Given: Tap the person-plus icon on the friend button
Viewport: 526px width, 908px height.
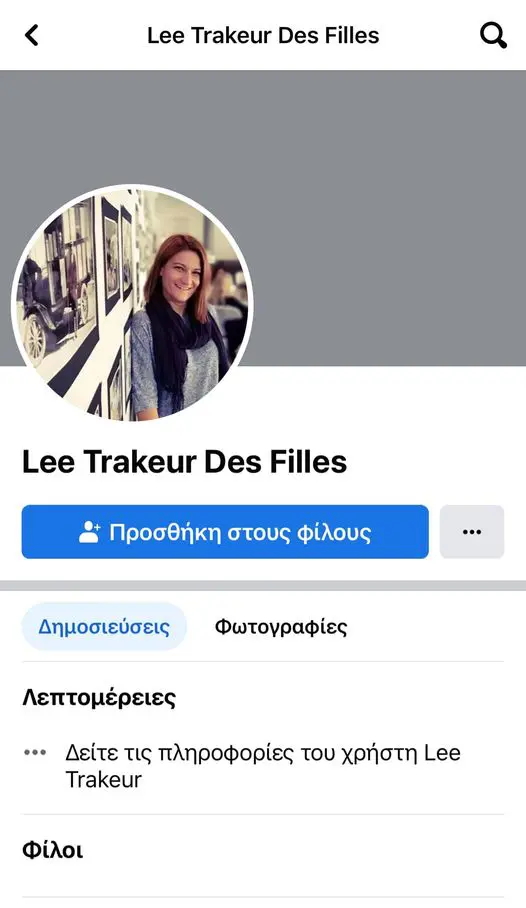Looking at the screenshot, I should [89, 532].
